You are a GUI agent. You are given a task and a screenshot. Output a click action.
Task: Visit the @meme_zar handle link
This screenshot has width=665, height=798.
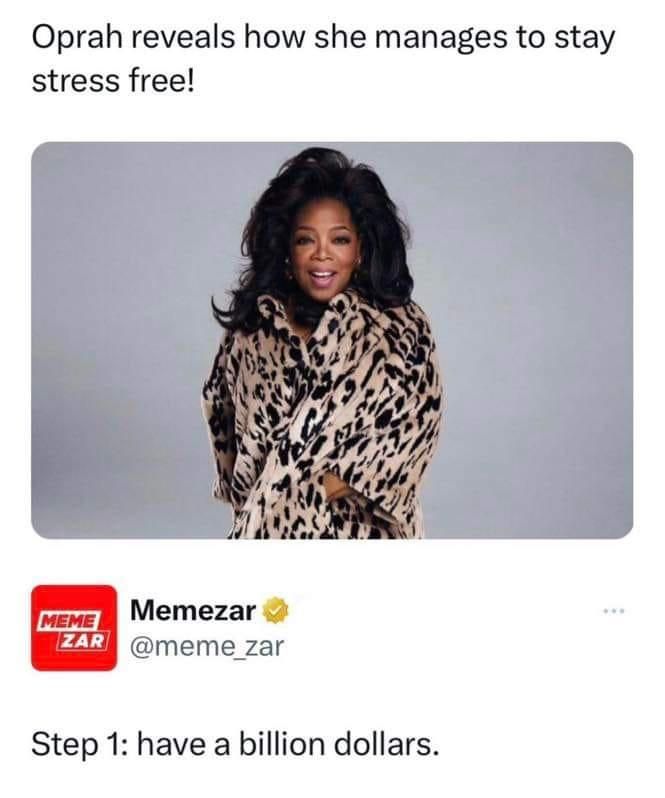coord(207,647)
